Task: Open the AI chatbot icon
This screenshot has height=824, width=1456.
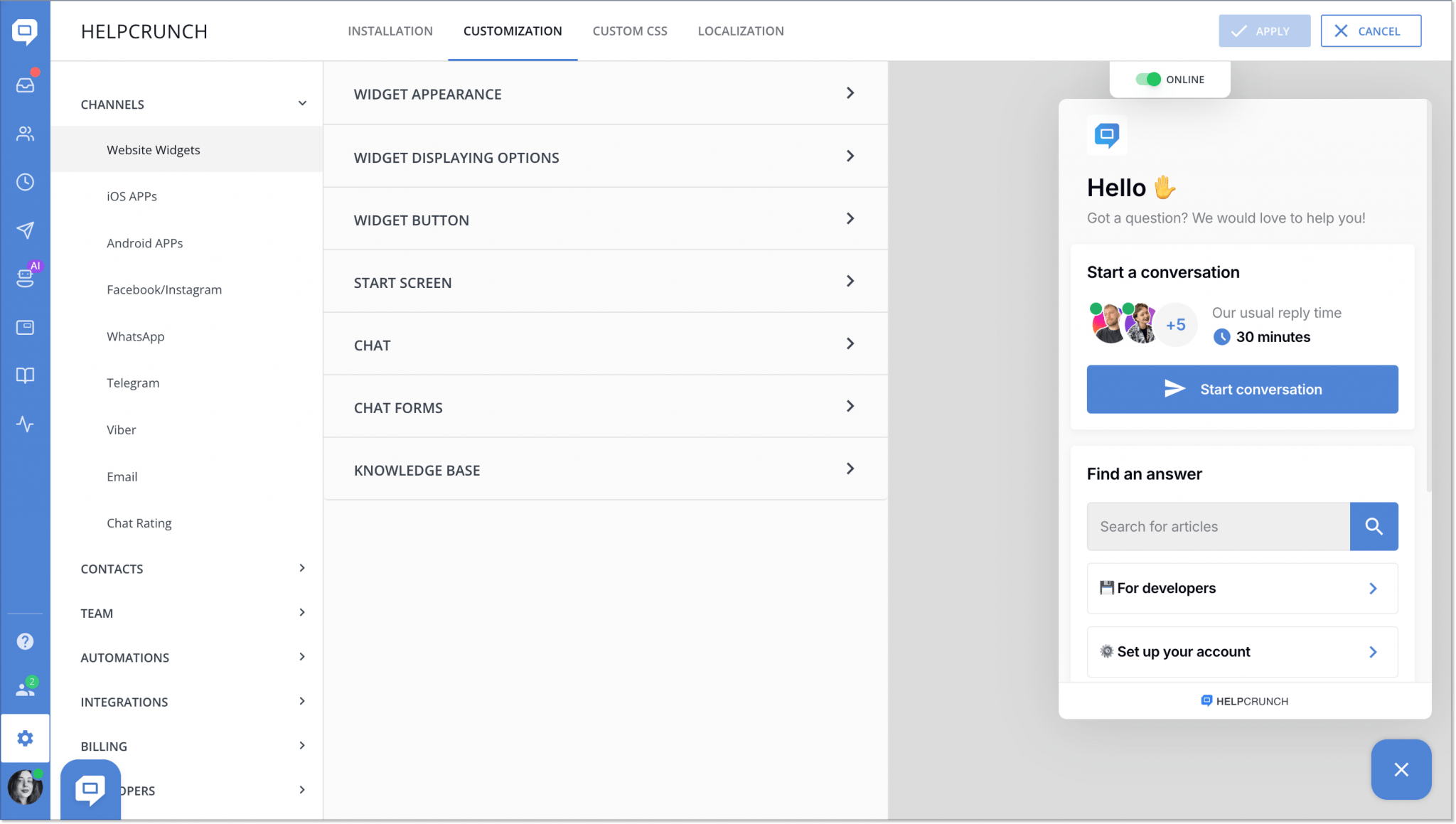Action: pyautogui.click(x=25, y=278)
